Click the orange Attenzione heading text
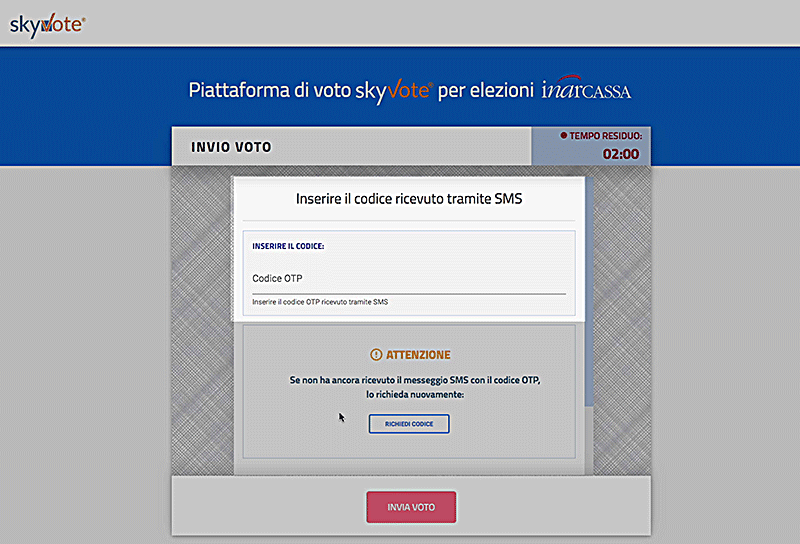800x544 pixels. [x=418, y=354]
